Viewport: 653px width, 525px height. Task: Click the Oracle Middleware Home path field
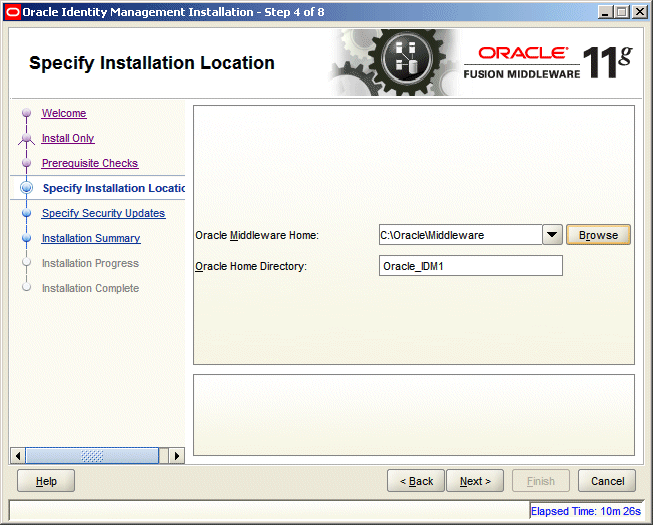(461, 235)
